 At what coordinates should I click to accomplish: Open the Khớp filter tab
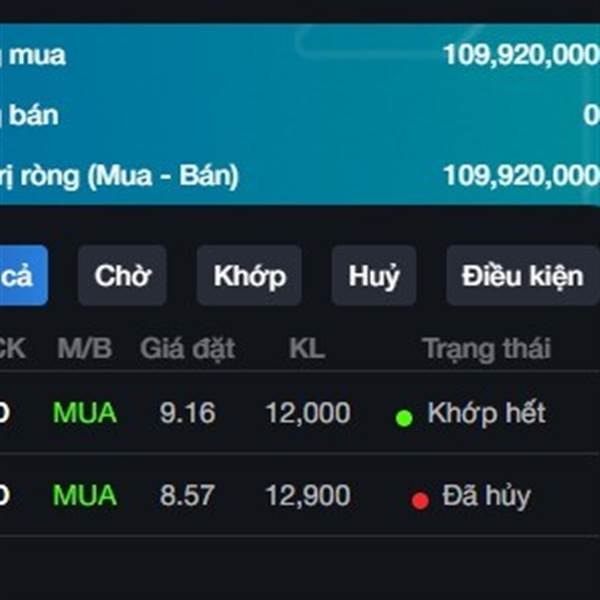tap(249, 275)
